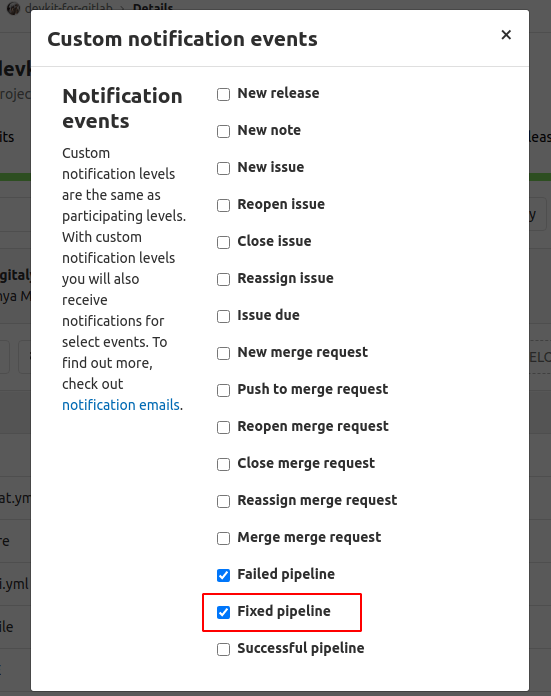Select the Reassign issue checkbox
The image size is (551, 696).
[x=223, y=279]
